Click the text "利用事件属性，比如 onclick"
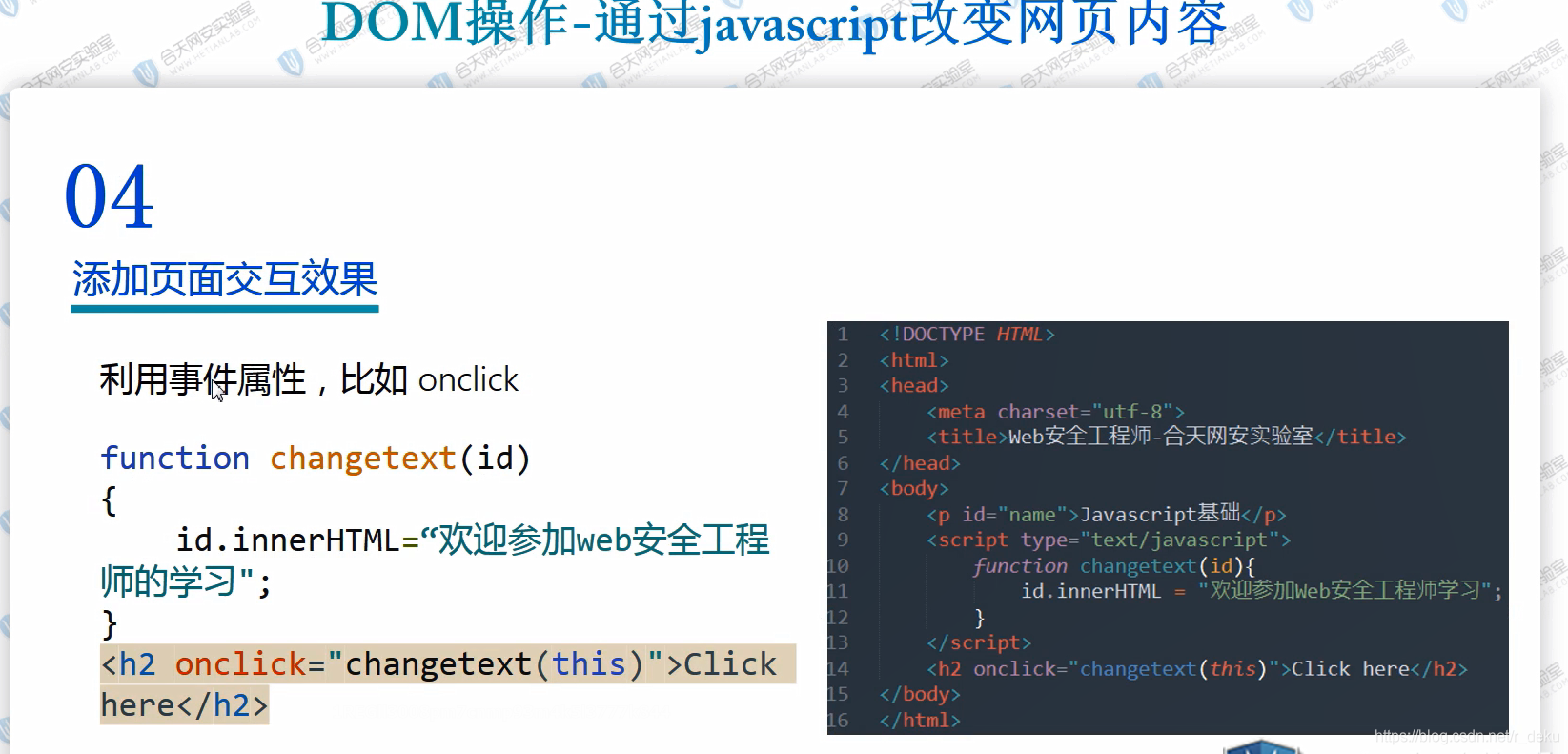This screenshot has width=1568, height=754. [x=309, y=379]
